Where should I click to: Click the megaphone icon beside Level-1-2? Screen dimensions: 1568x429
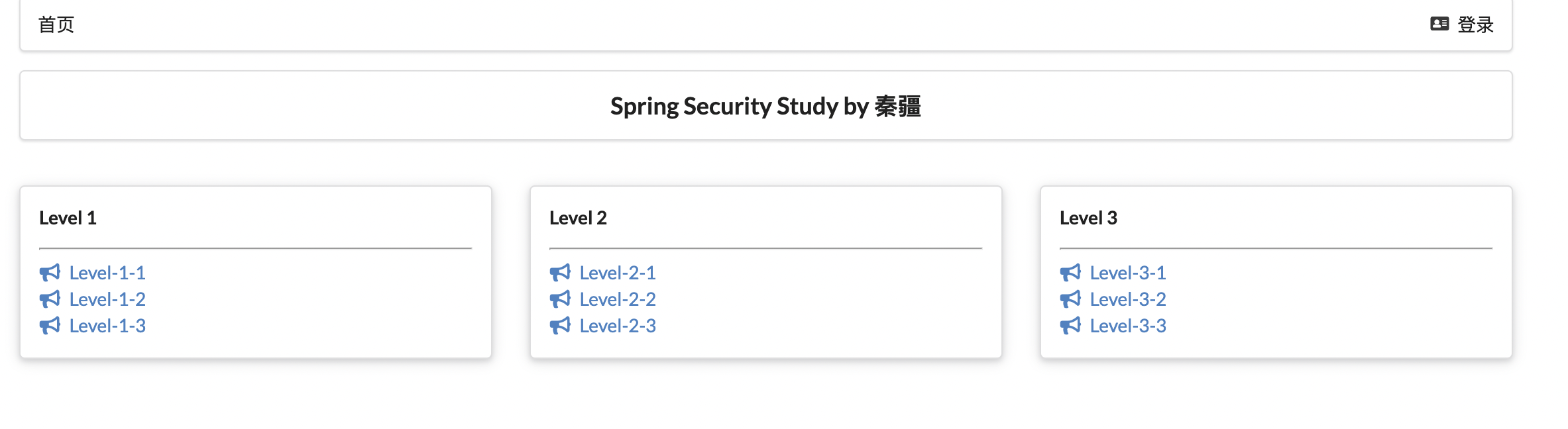pos(50,299)
